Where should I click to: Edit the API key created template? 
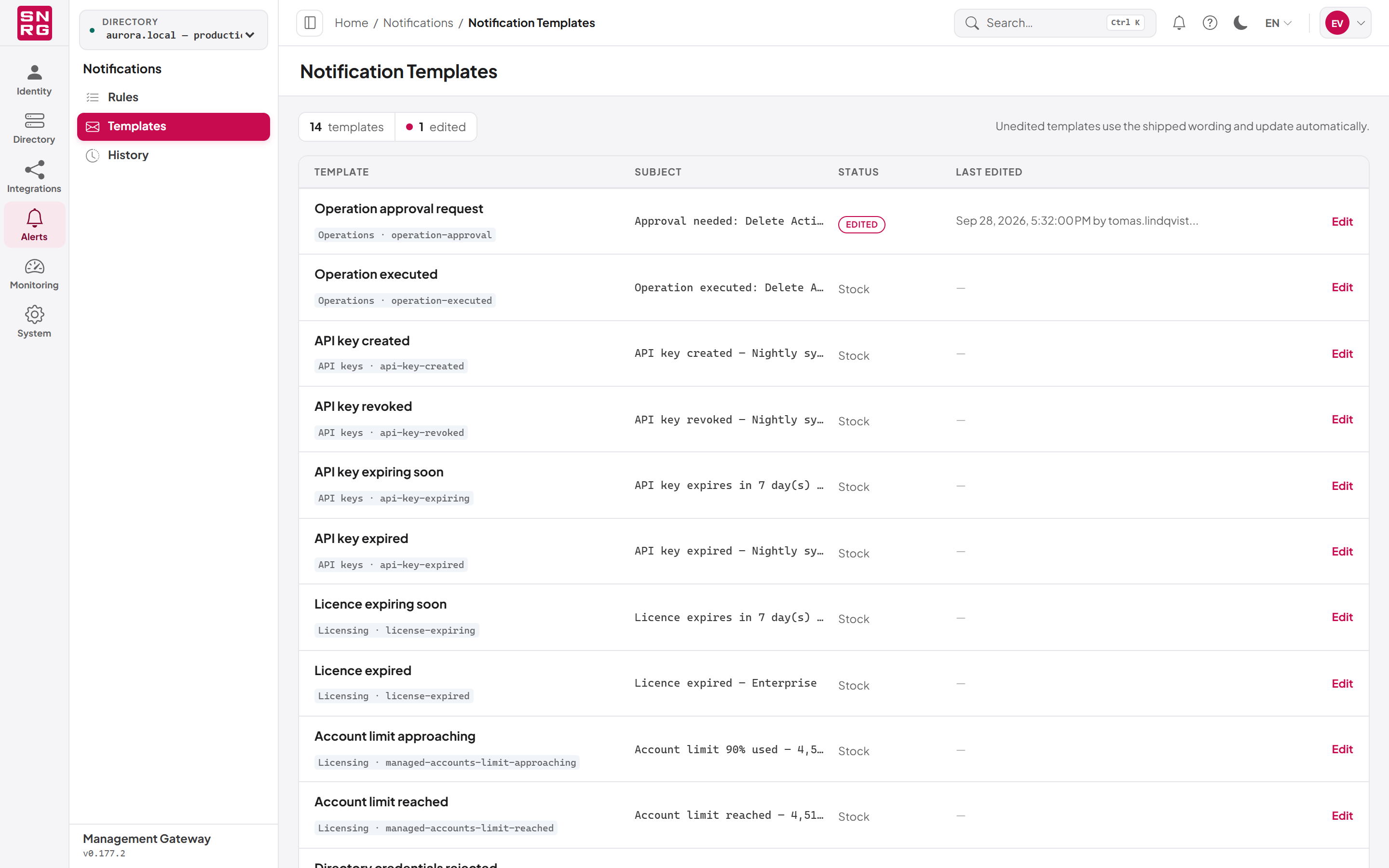(x=1342, y=353)
